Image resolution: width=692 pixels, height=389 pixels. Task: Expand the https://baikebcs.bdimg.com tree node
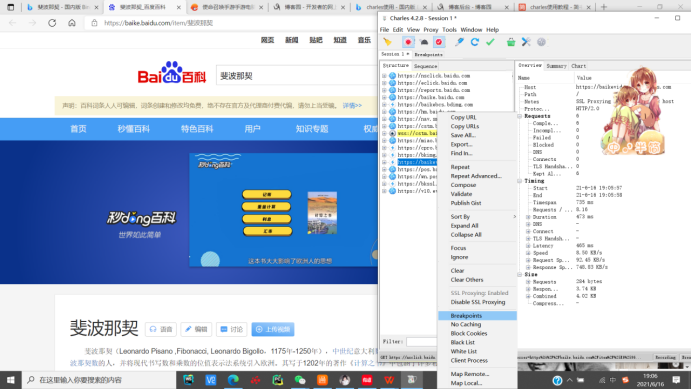point(384,105)
